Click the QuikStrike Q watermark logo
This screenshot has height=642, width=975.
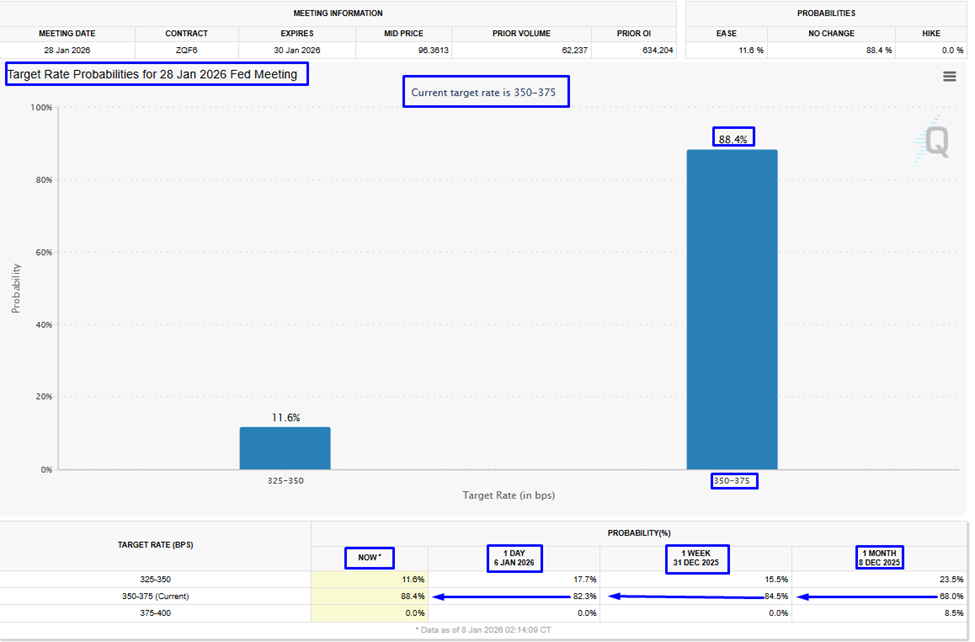click(x=932, y=142)
